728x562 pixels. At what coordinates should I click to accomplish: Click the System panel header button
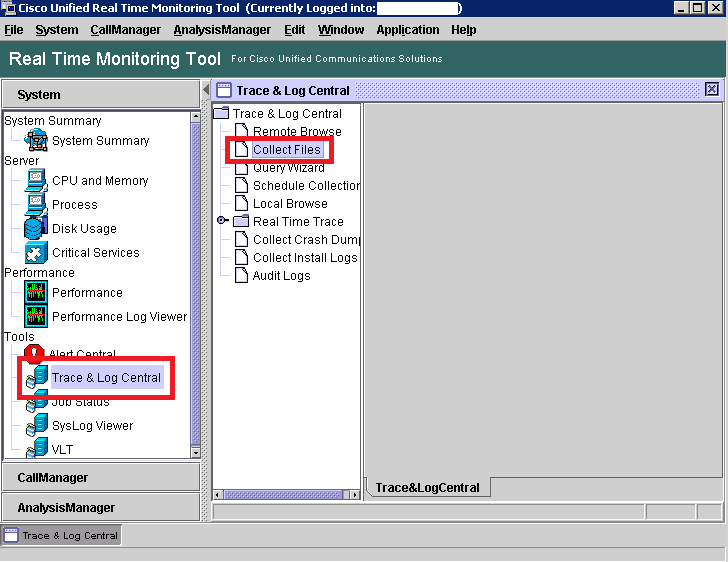pyautogui.click(x=101, y=94)
